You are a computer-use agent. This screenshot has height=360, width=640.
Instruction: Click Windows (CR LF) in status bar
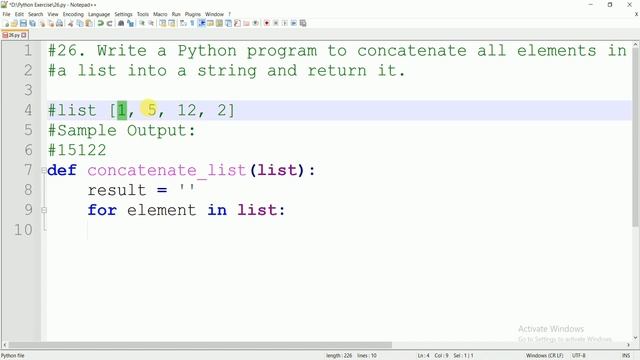[x=544, y=356]
